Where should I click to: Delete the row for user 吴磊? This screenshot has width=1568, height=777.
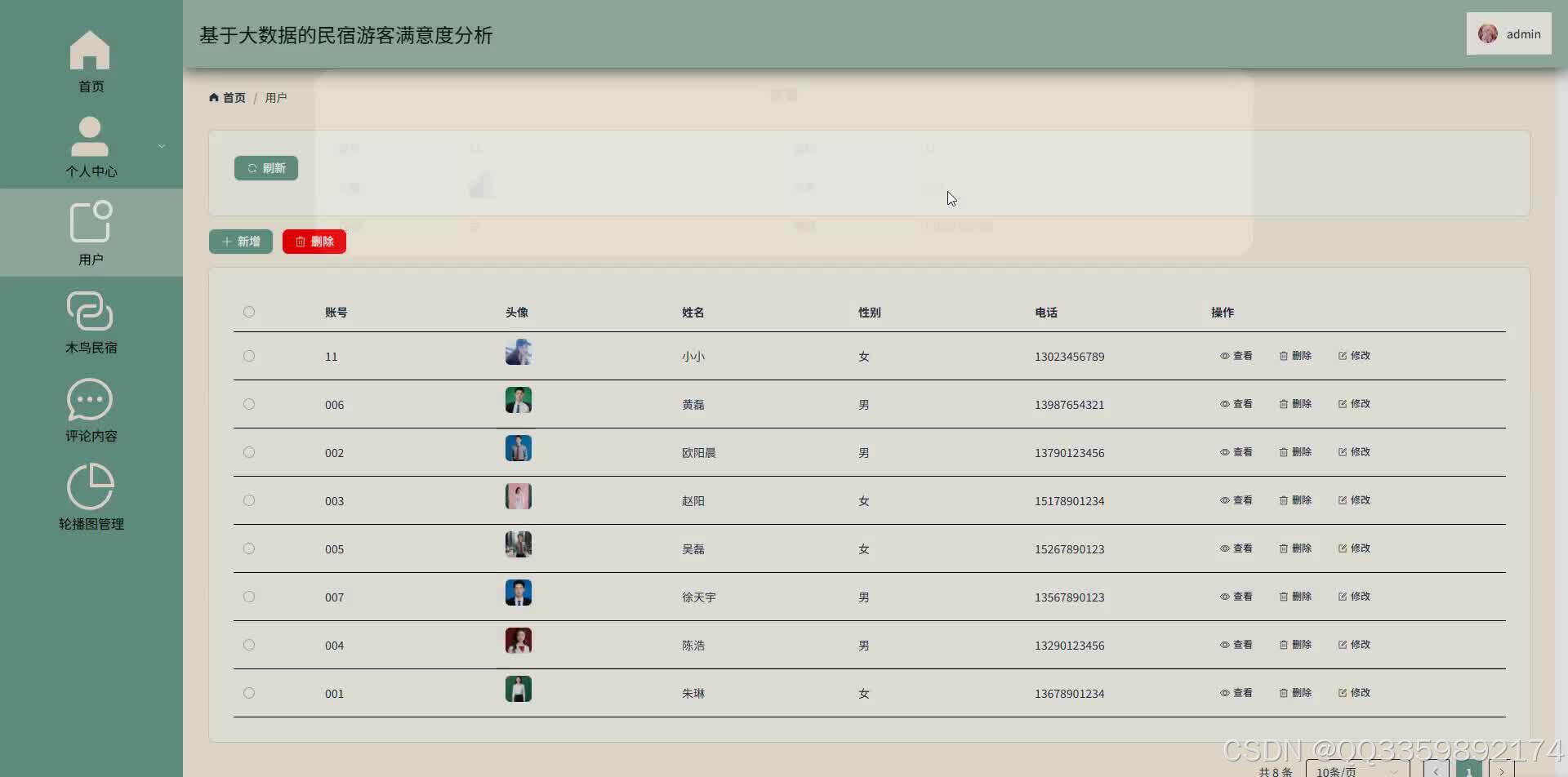point(1295,548)
